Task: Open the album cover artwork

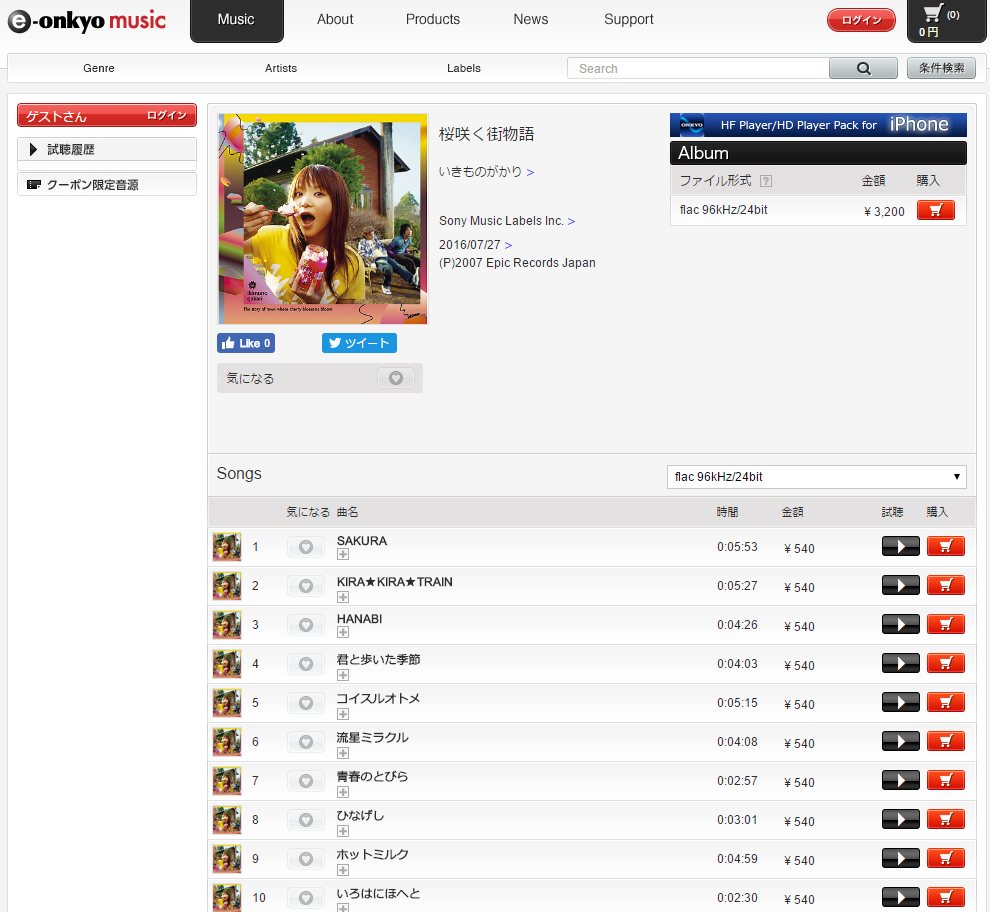Action: click(x=323, y=219)
